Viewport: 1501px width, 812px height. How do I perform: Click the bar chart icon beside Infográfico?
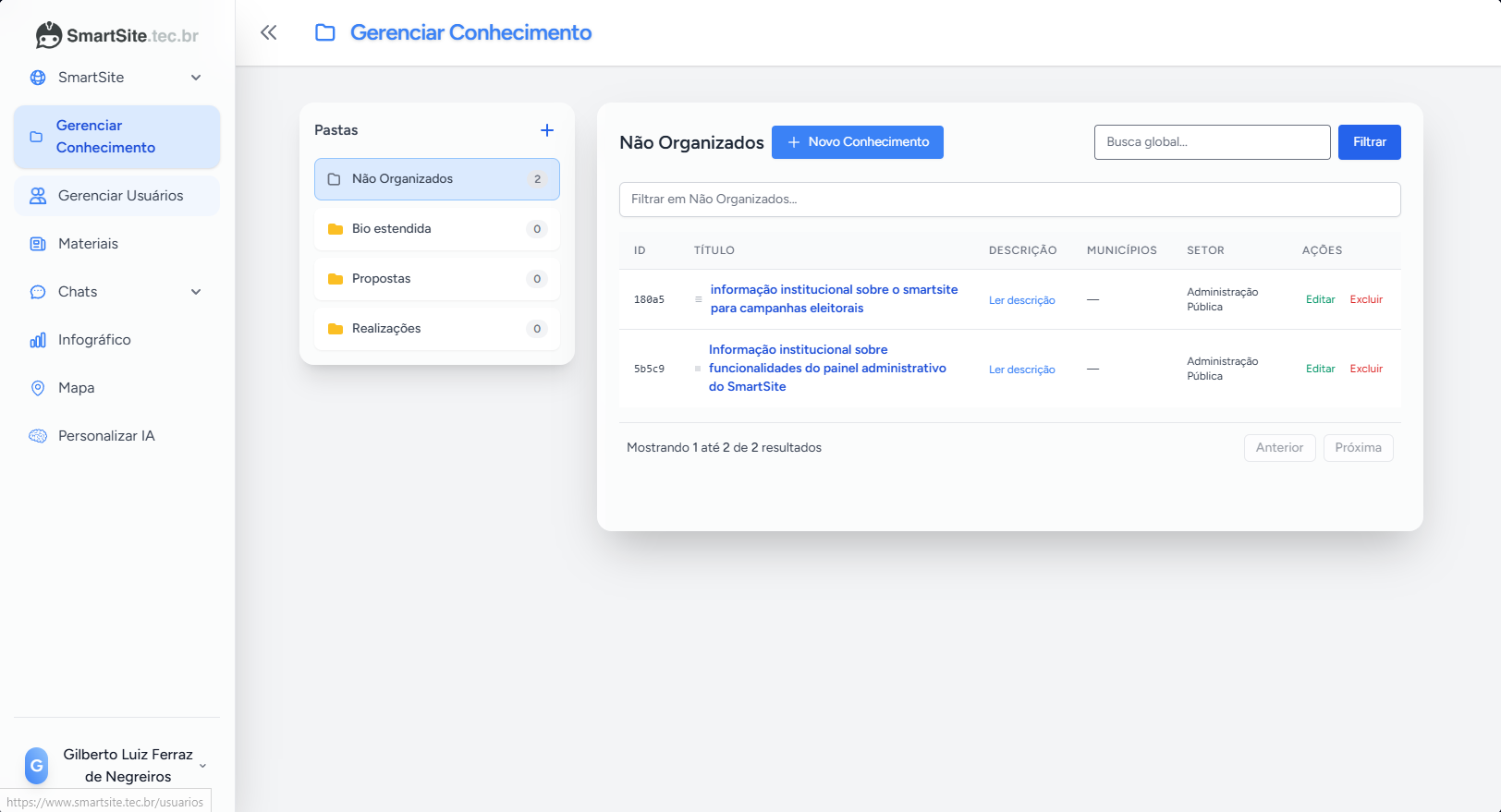(38, 340)
